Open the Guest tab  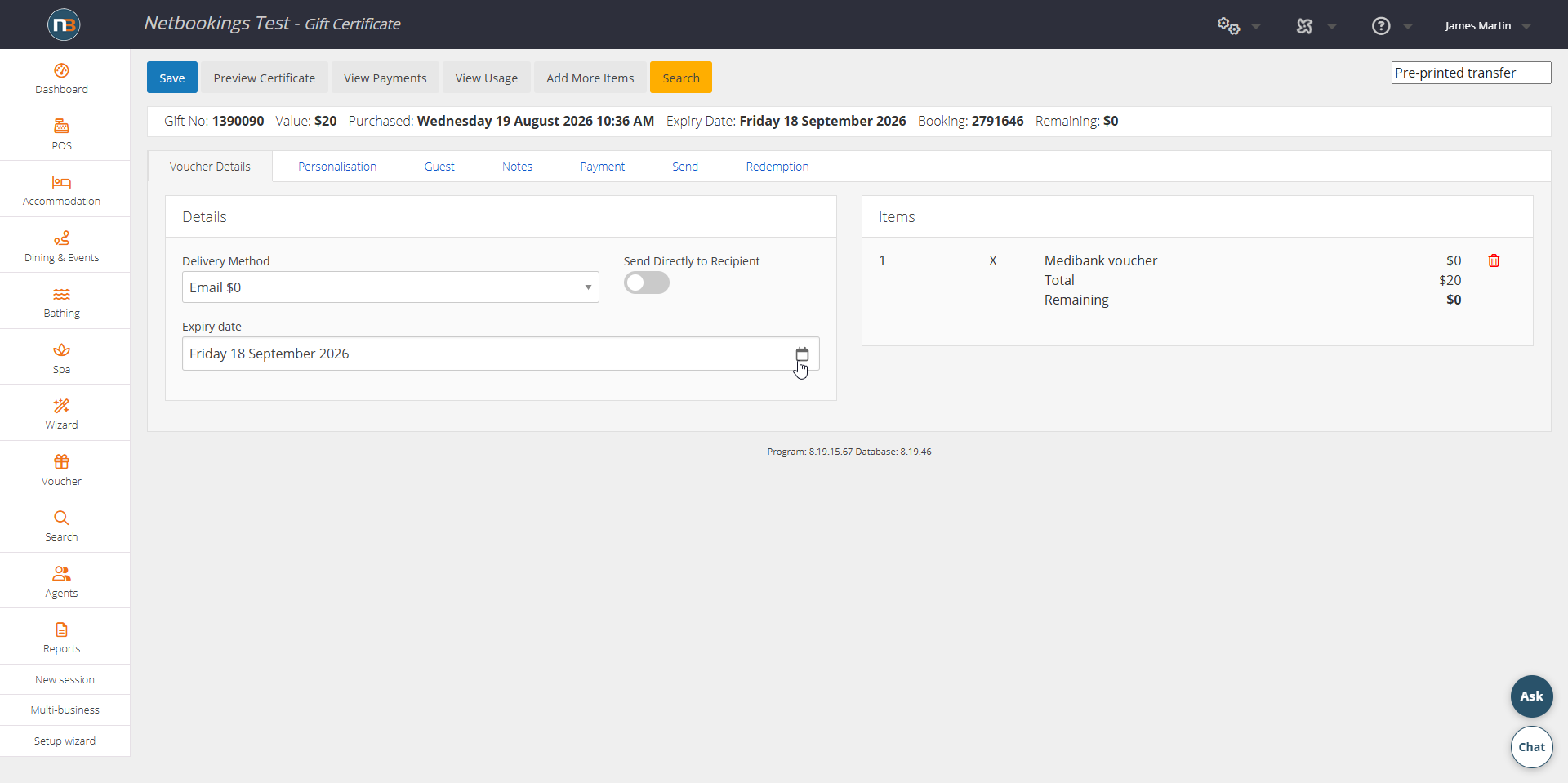click(439, 167)
